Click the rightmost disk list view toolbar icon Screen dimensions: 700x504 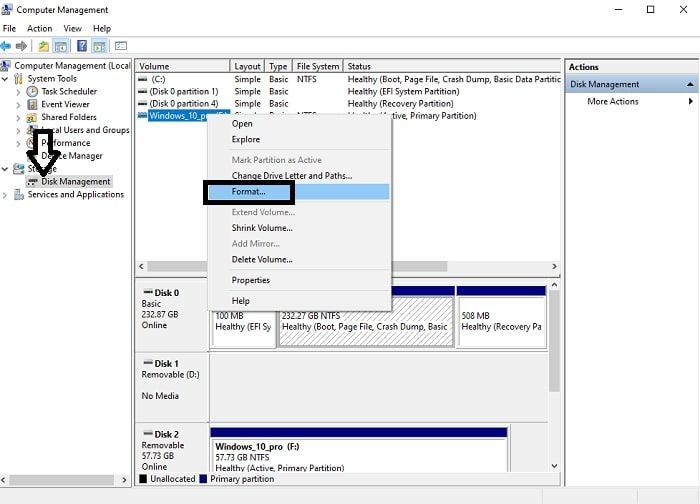pos(121,46)
